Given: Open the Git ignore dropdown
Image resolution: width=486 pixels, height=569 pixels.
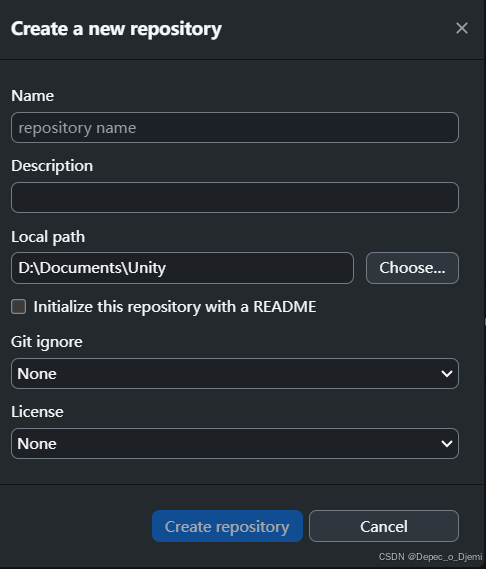Looking at the screenshot, I should coord(235,373).
